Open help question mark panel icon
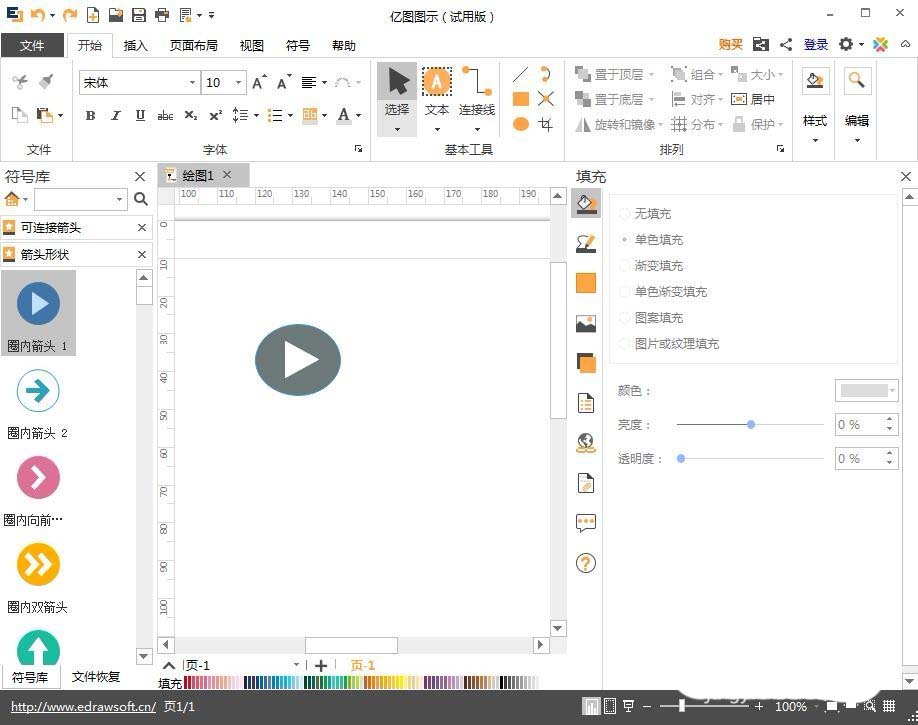 [x=585, y=563]
